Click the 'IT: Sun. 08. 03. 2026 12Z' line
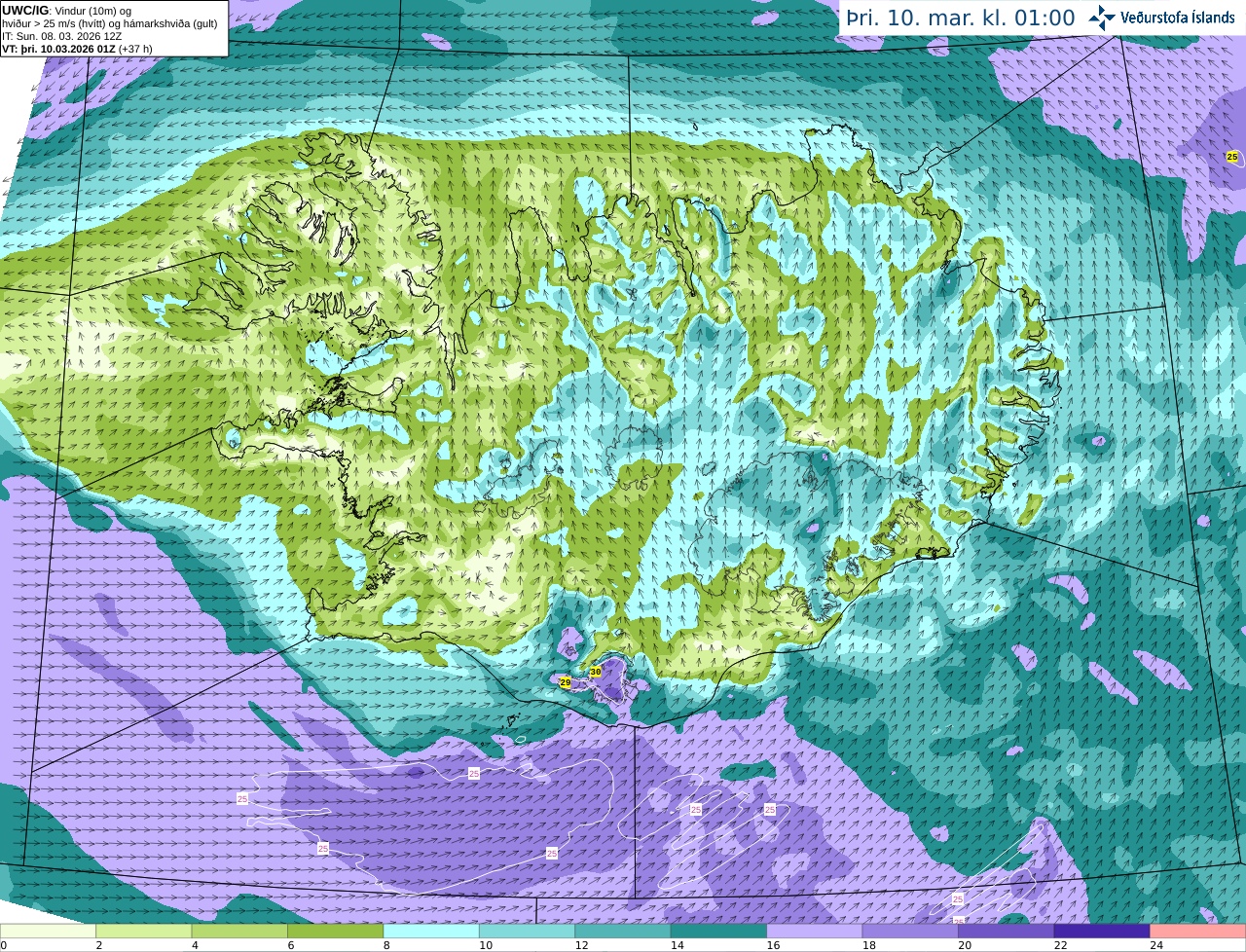This screenshot has height=952, width=1246. coord(61,36)
